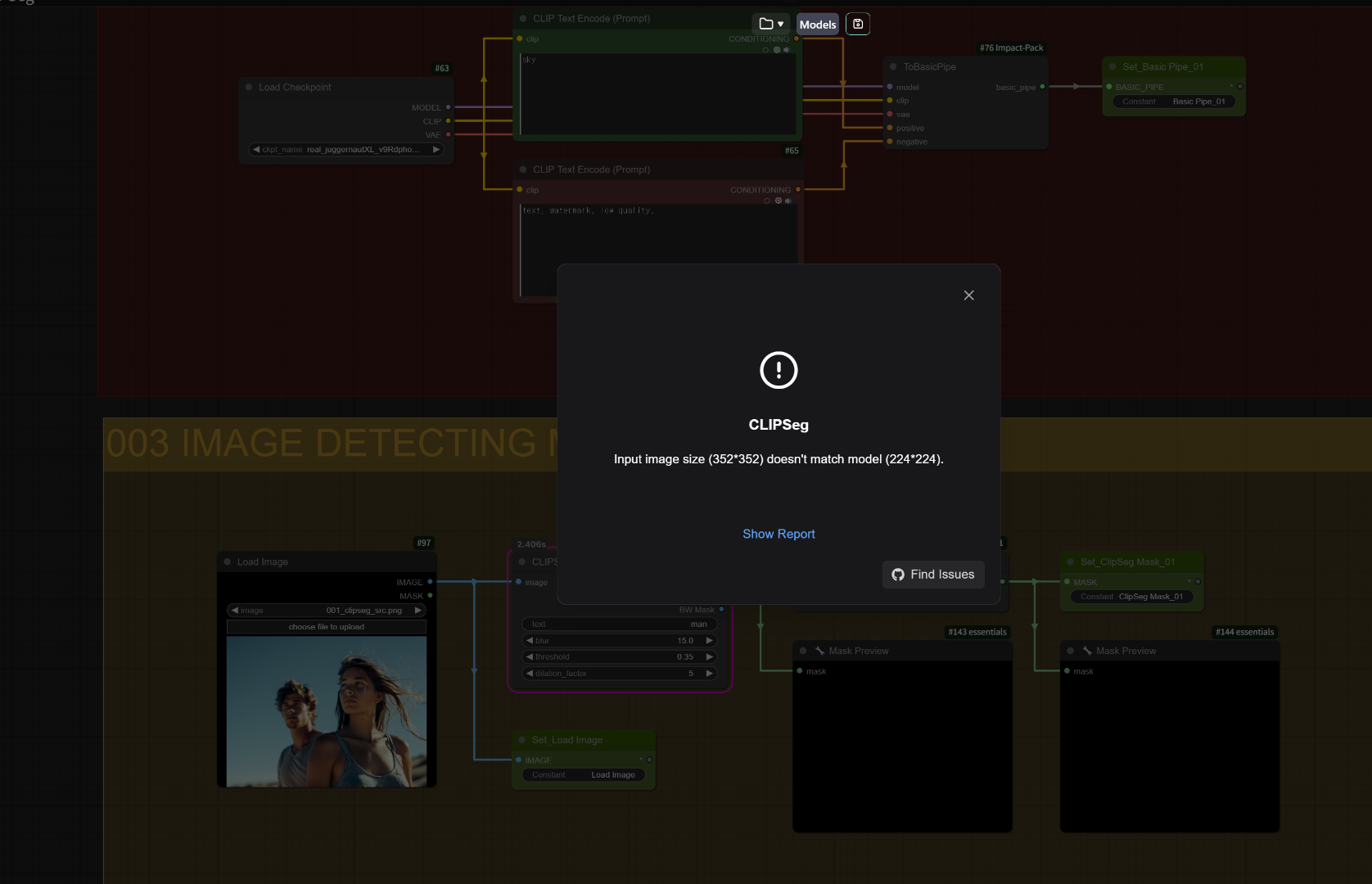The image size is (1372, 884).
Task: Toggle collapse on the Load Checkpoint node
Action: click(x=248, y=87)
